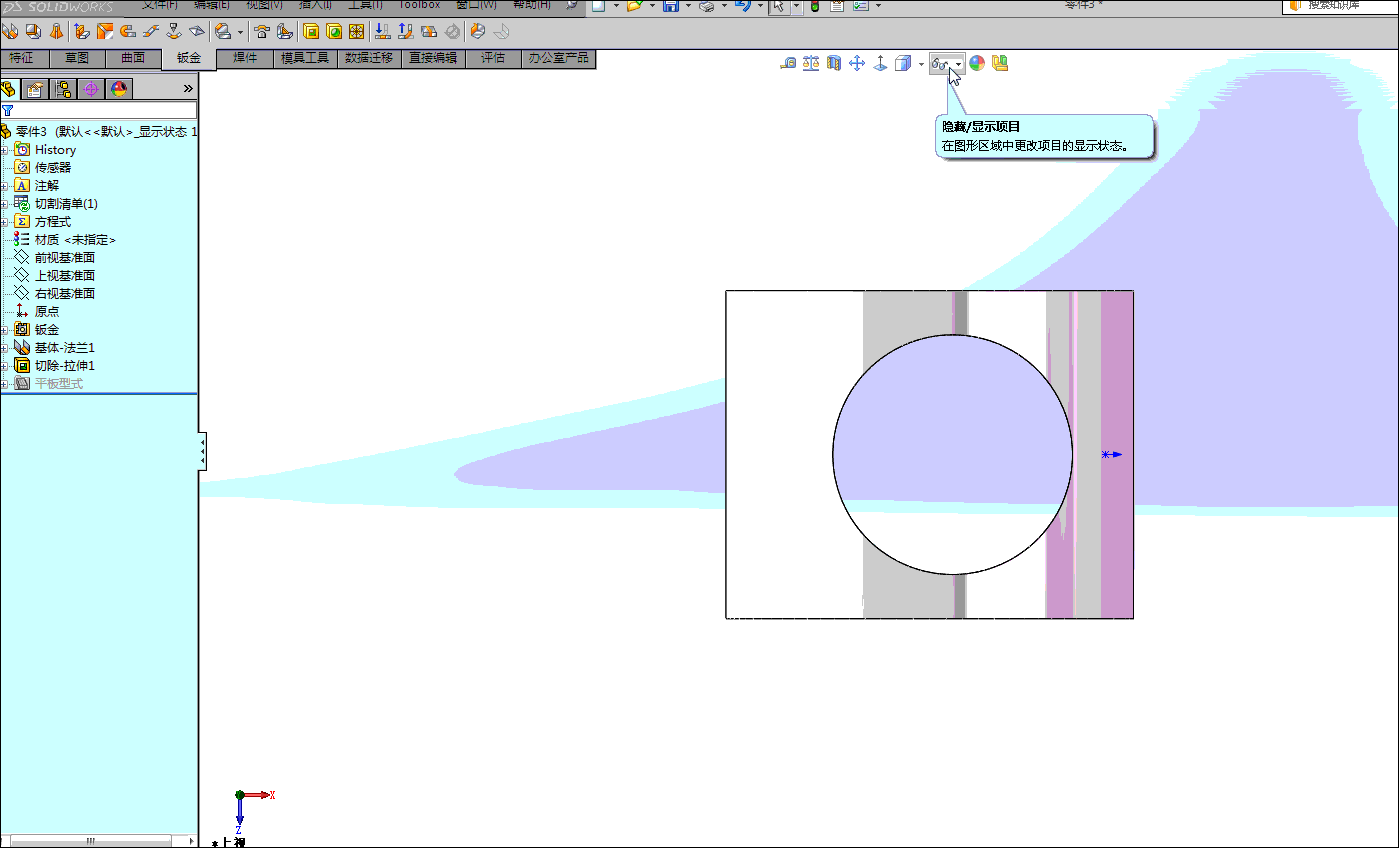Expand the 注解 tree node
Image resolution: width=1399 pixels, height=848 pixels.
[x=5, y=186]
